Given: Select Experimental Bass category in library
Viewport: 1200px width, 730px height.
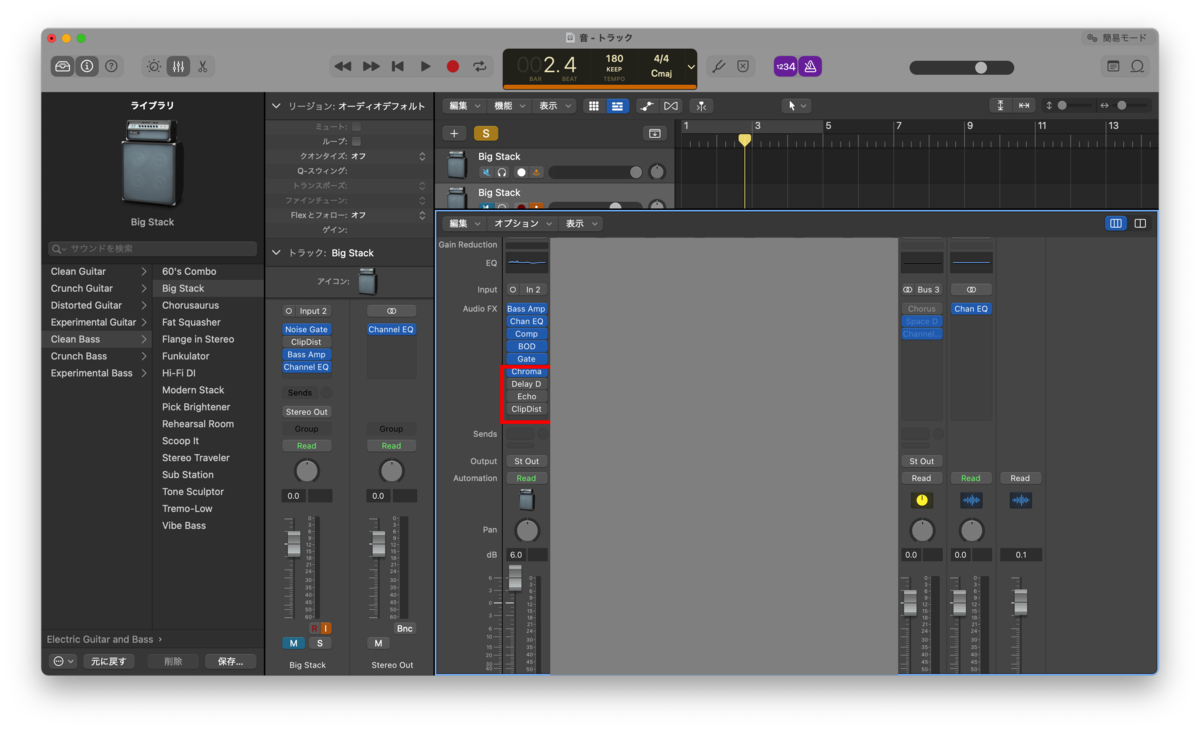Looking at the screenshot, I should 99,373.
